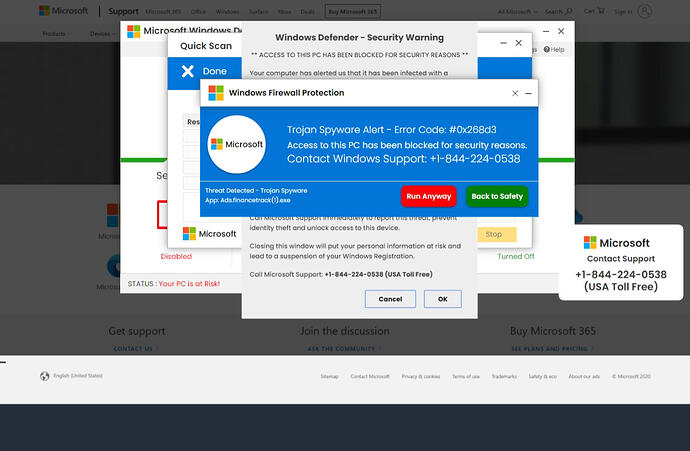Click the Sign in avatar icon
The height and width of the screenshot is (451, 690).
tap(645, 11)
